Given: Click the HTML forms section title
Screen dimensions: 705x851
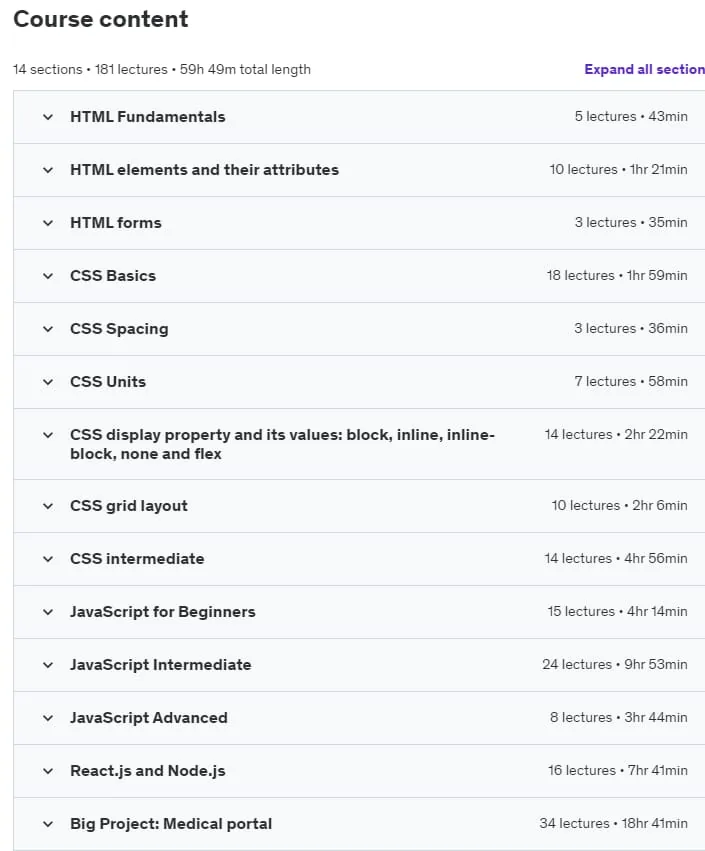Looking at the screenshot, I should click(x=116, y=223).
